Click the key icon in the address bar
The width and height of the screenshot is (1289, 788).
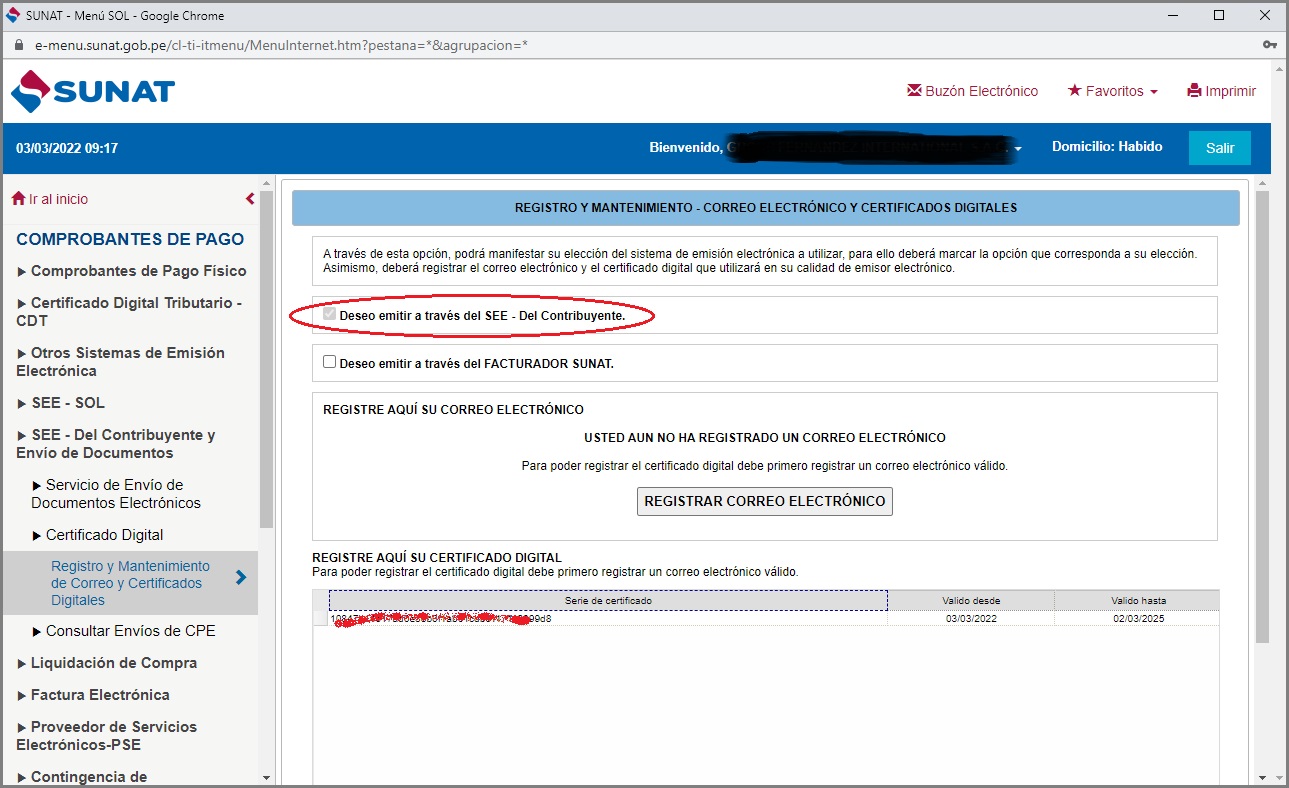point(1269,45)
